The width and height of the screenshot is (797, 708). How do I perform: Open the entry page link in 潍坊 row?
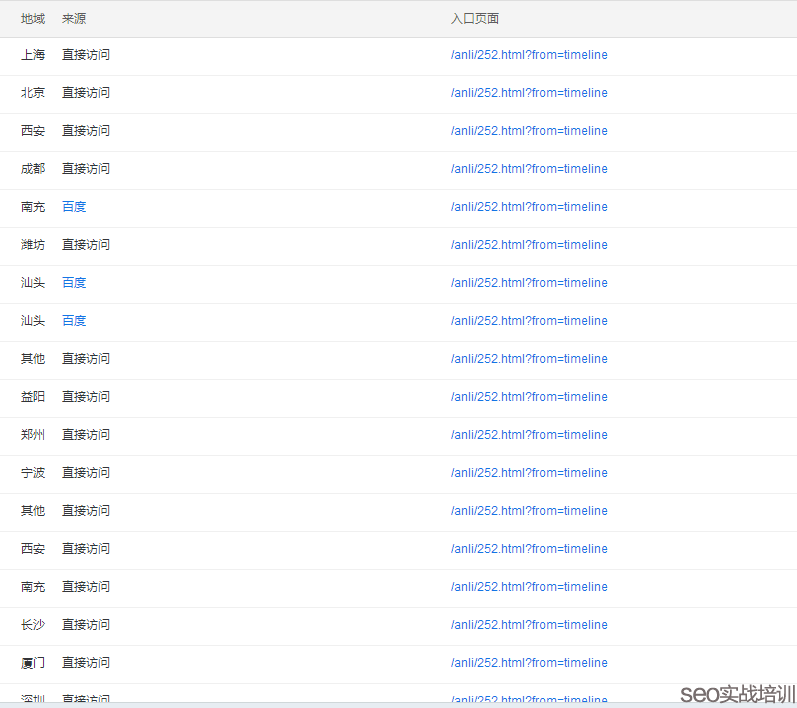click(x=529, y=245)
